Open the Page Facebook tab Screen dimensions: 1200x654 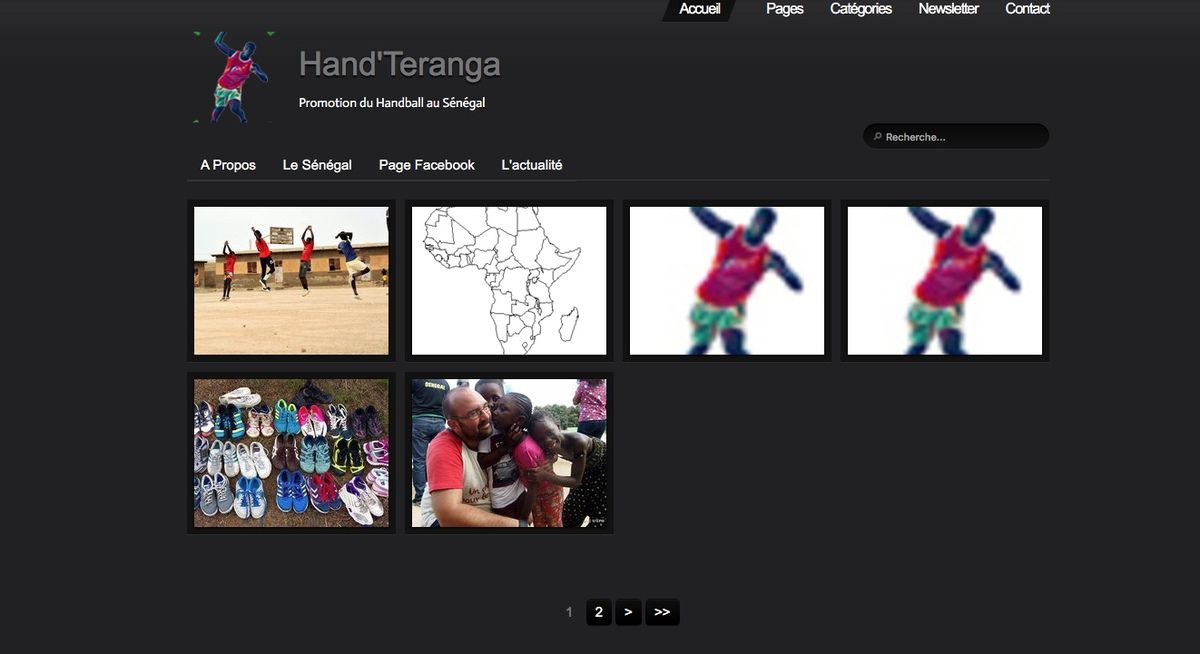[427, 165]
